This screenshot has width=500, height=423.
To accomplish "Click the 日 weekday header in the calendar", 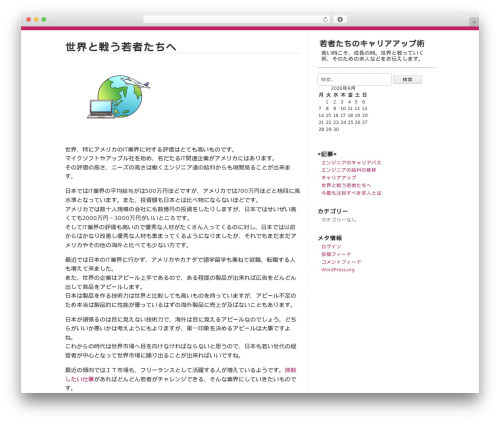I will [364, 95].
